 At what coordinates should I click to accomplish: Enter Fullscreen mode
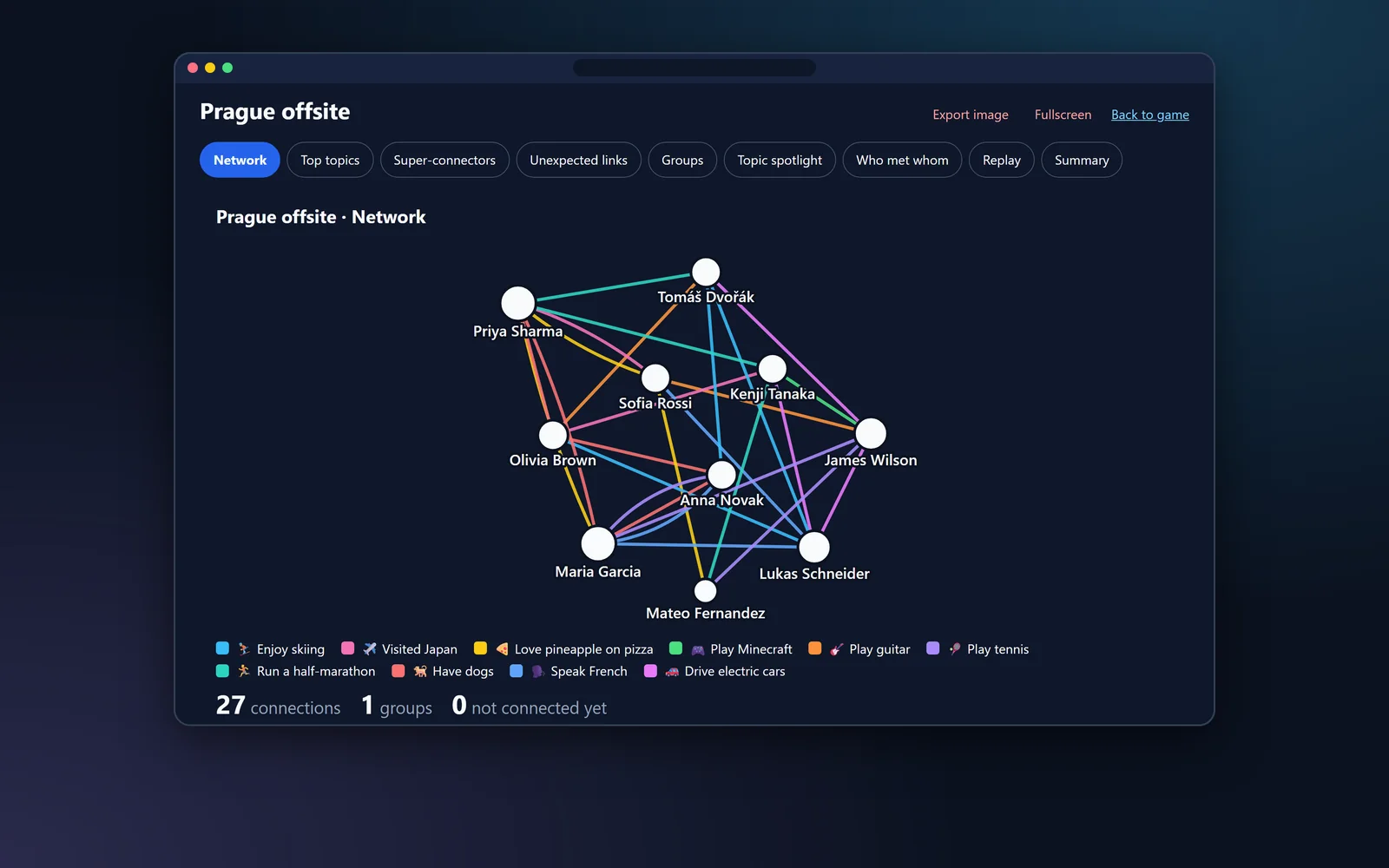pos(1063,115)
